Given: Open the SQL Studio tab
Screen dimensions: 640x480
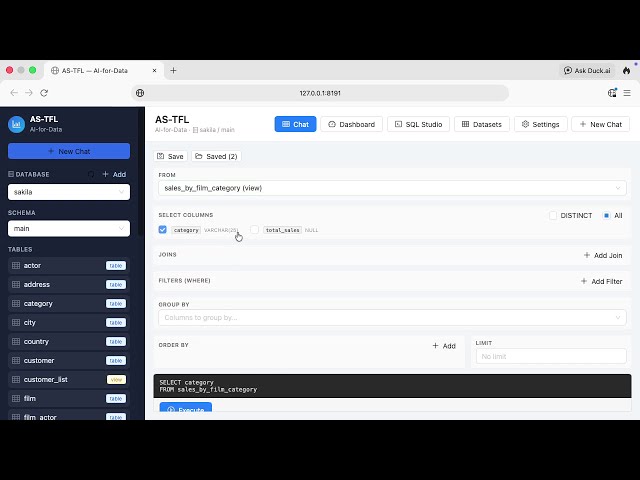Looking at the screenshot, I should point(418,124).
